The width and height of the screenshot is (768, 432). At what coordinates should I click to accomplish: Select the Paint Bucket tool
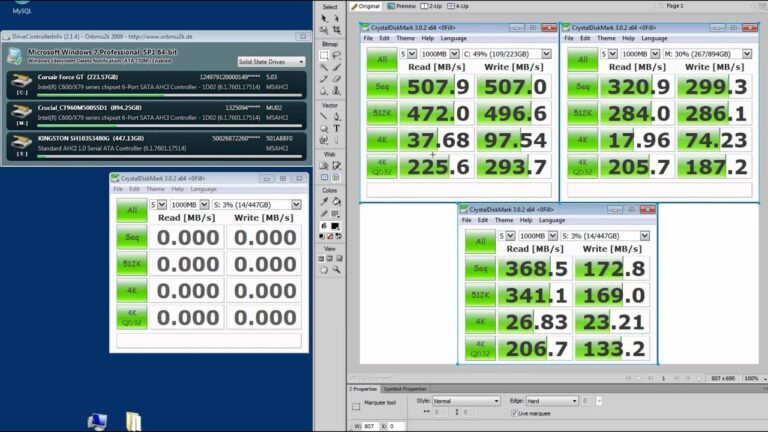[336, 202]
